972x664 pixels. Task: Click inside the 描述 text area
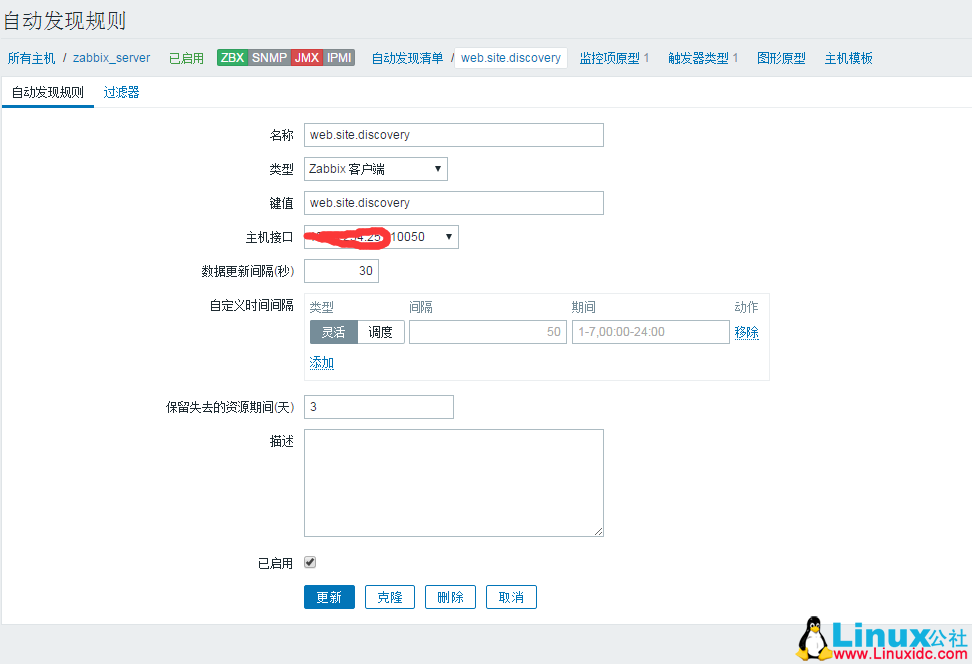pos(453,482)
